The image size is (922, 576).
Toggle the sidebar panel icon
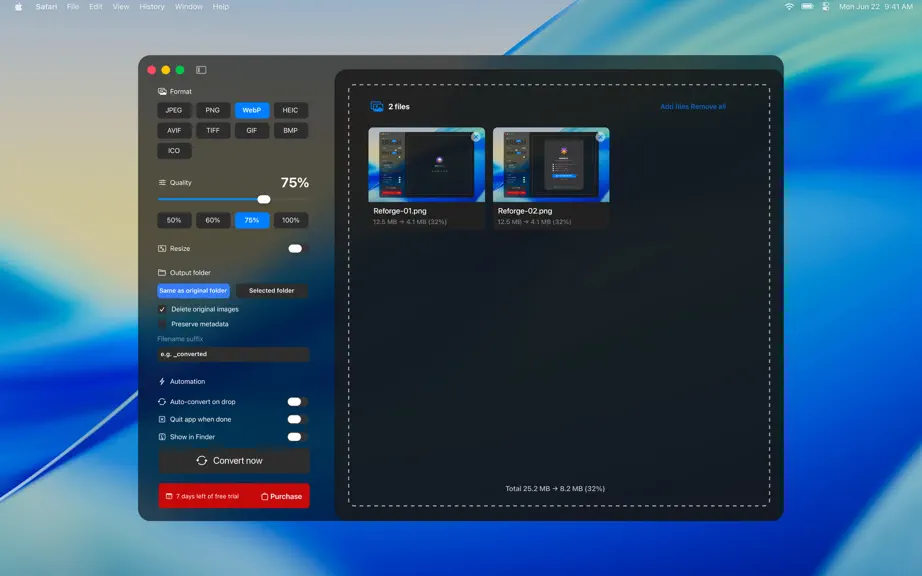[201, 70]
